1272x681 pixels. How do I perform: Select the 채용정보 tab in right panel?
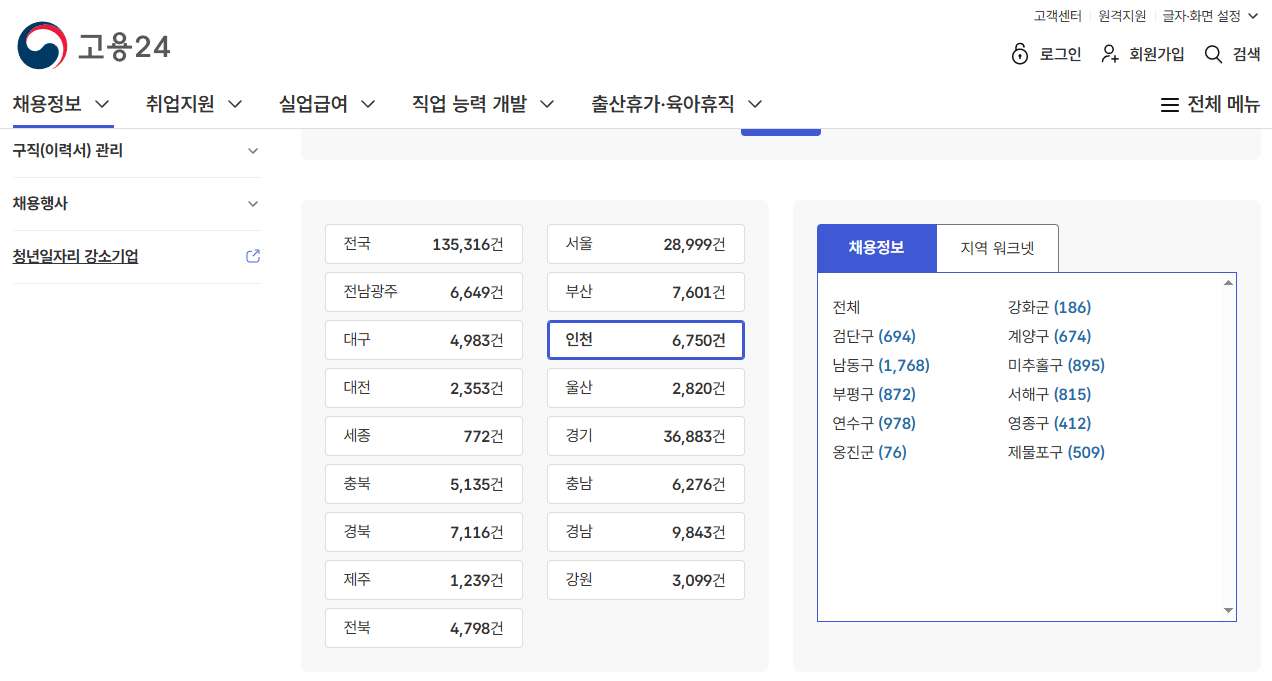[877, 248]
